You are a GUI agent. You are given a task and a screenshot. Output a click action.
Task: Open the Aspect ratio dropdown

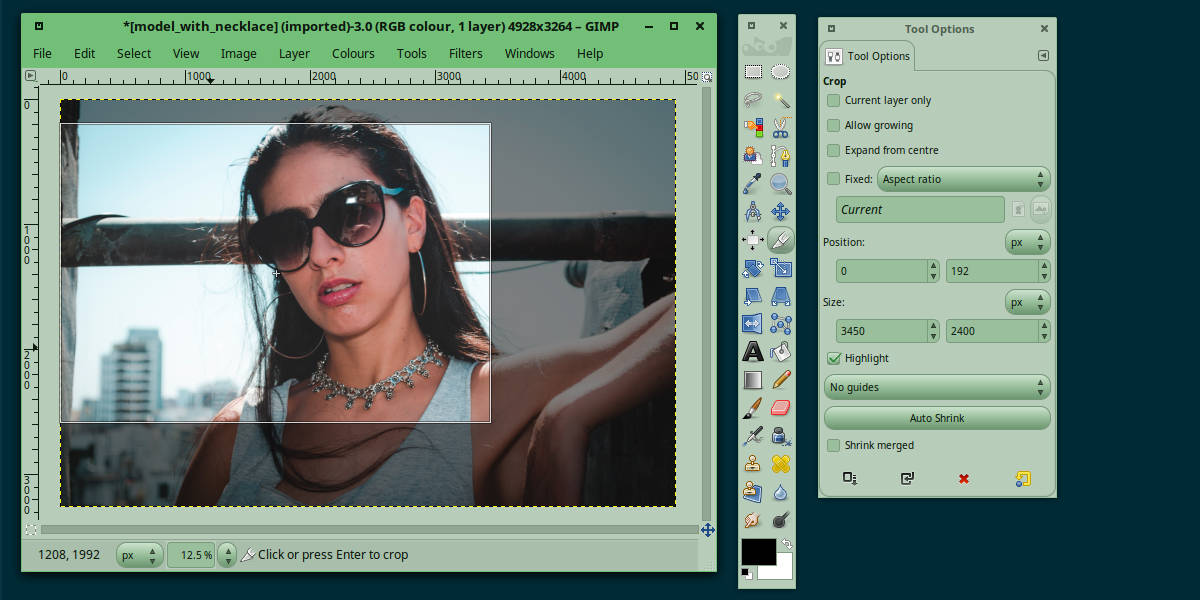coord(963,180)
